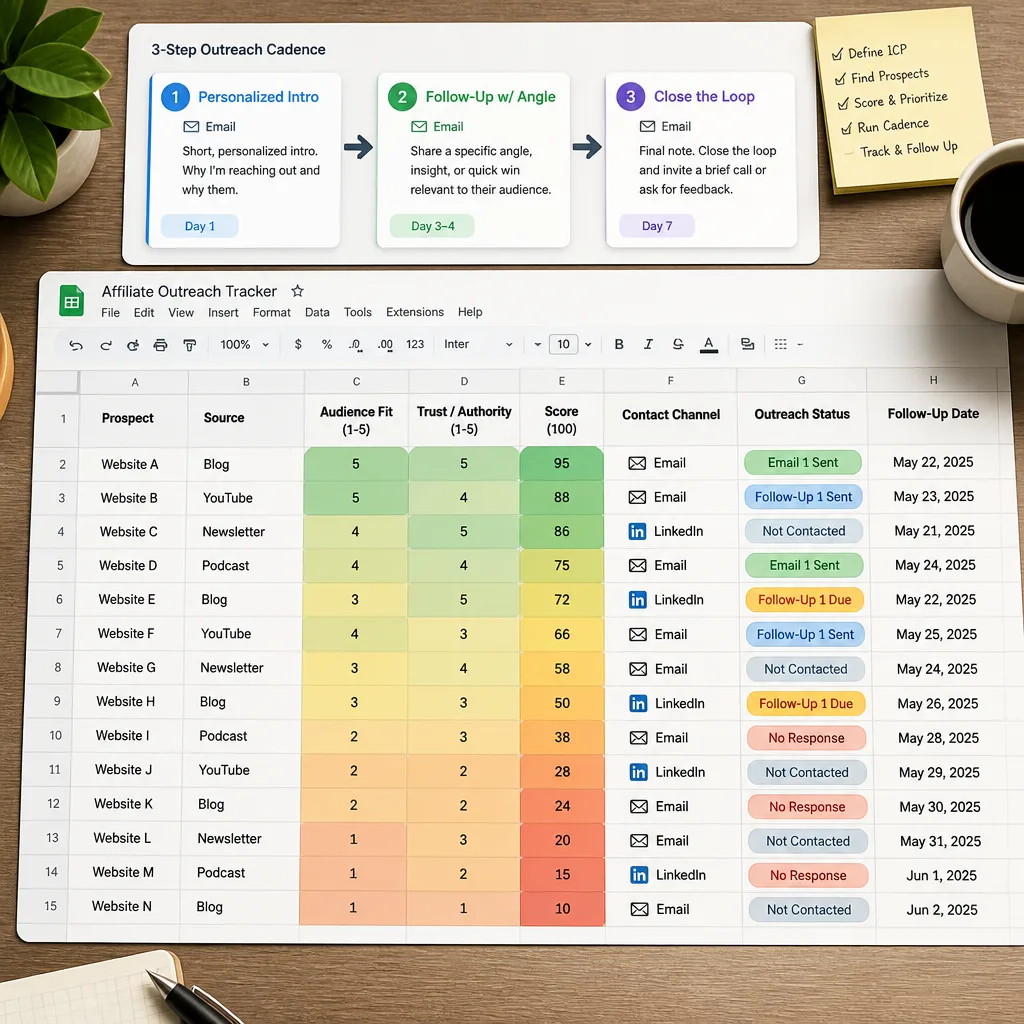Image resolution: width=1024 pixels, height=1024 pixels.
Task: Decrease decimal places (.0 icon)
Action: point(355,345)
